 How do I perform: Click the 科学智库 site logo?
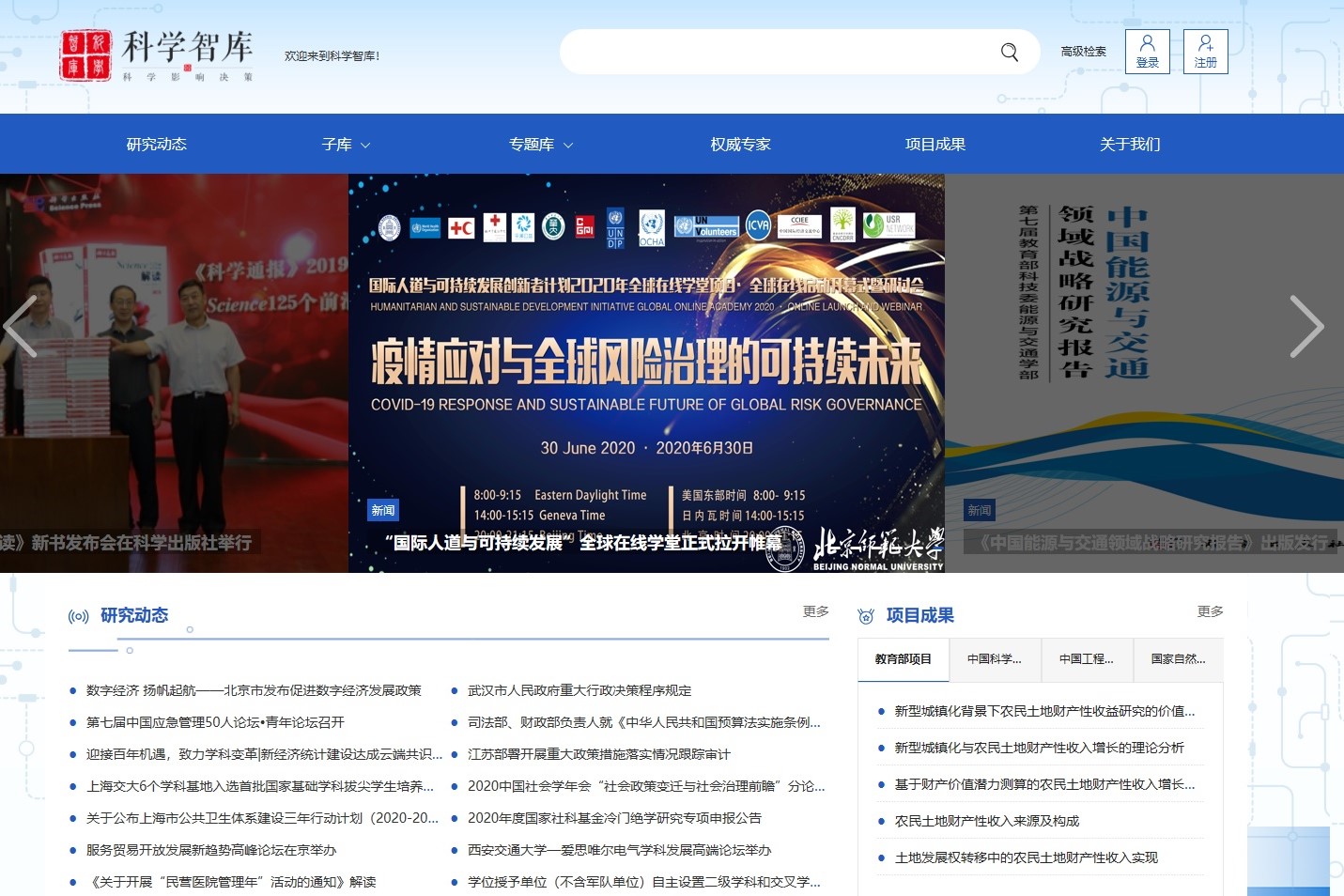(x=157, y=54)
